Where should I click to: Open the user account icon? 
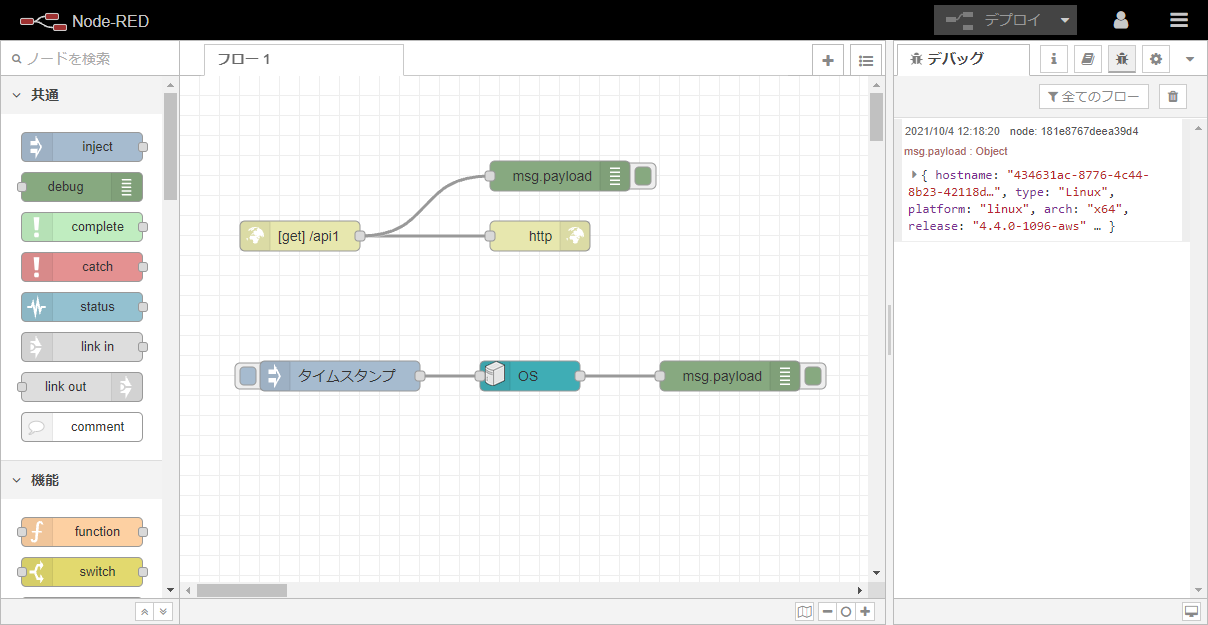point(1121,20)
